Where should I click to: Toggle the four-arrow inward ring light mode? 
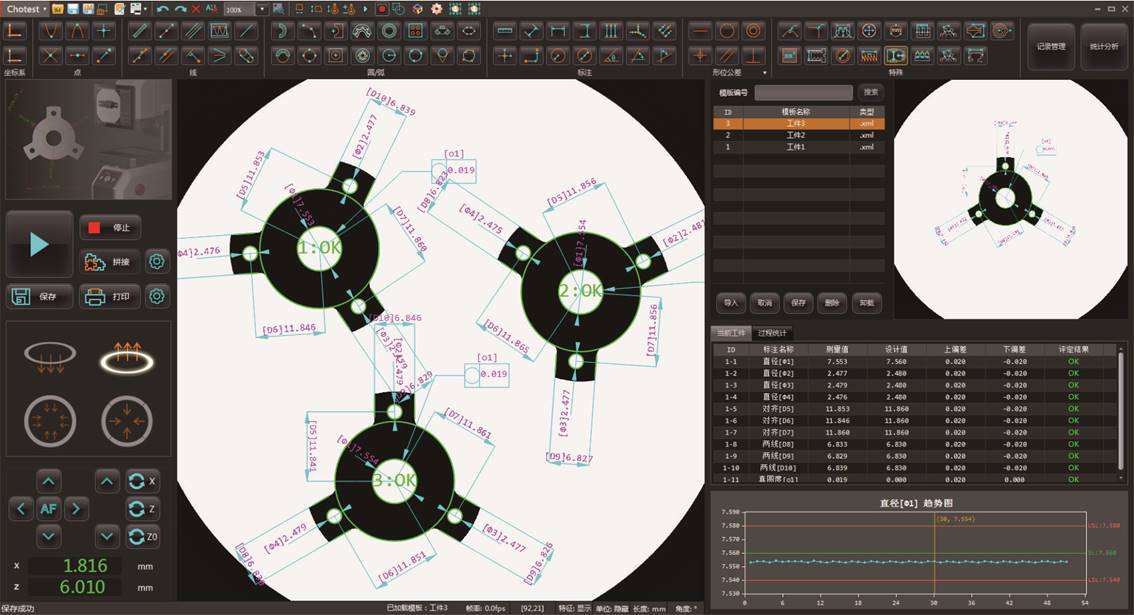coord(127,420)
